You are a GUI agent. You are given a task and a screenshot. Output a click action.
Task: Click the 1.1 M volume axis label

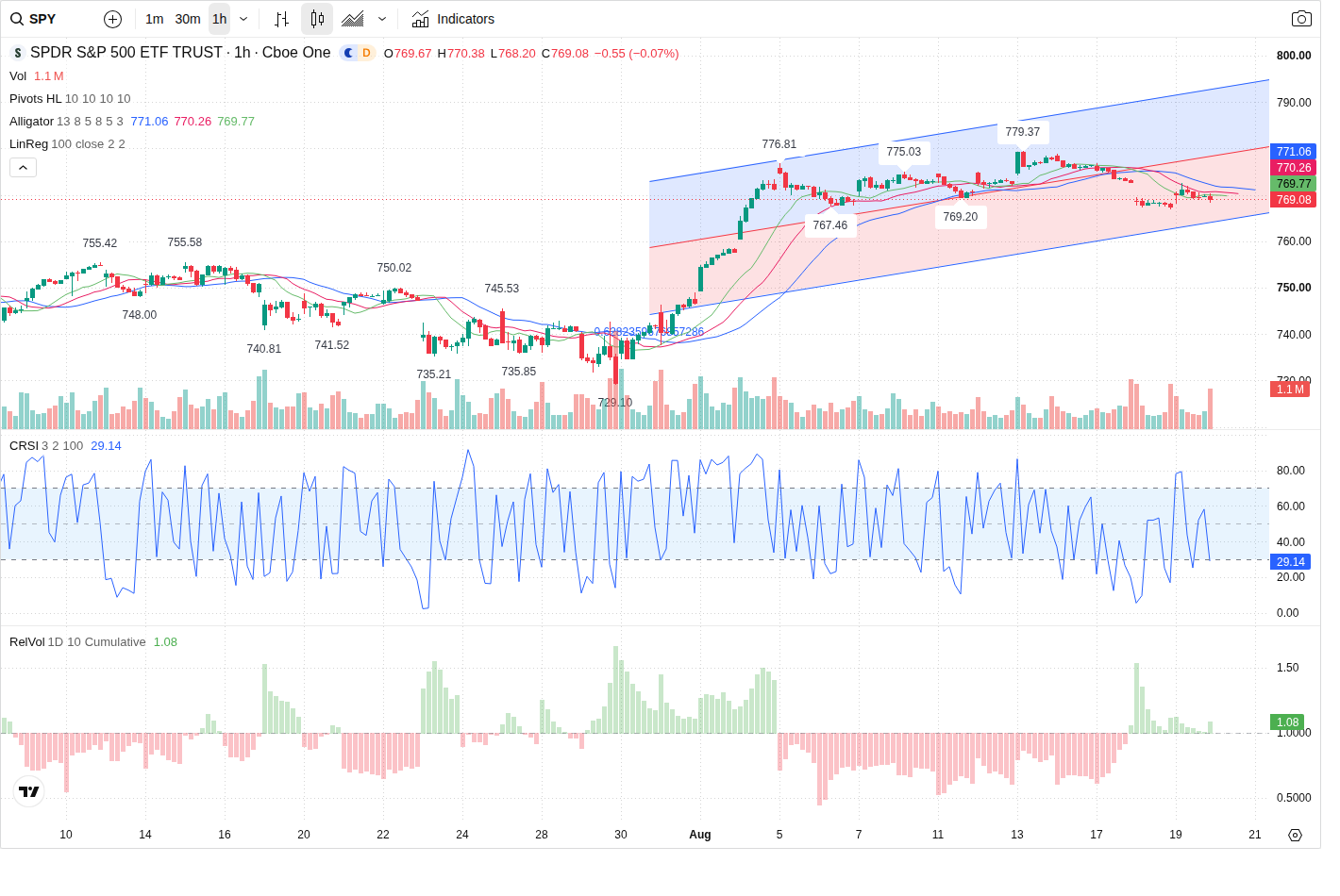pyautogui.click(x=1291, y=390)
